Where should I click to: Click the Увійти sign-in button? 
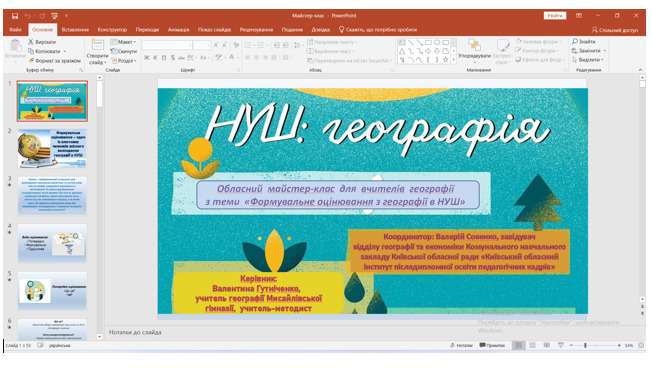coord(555,16)
